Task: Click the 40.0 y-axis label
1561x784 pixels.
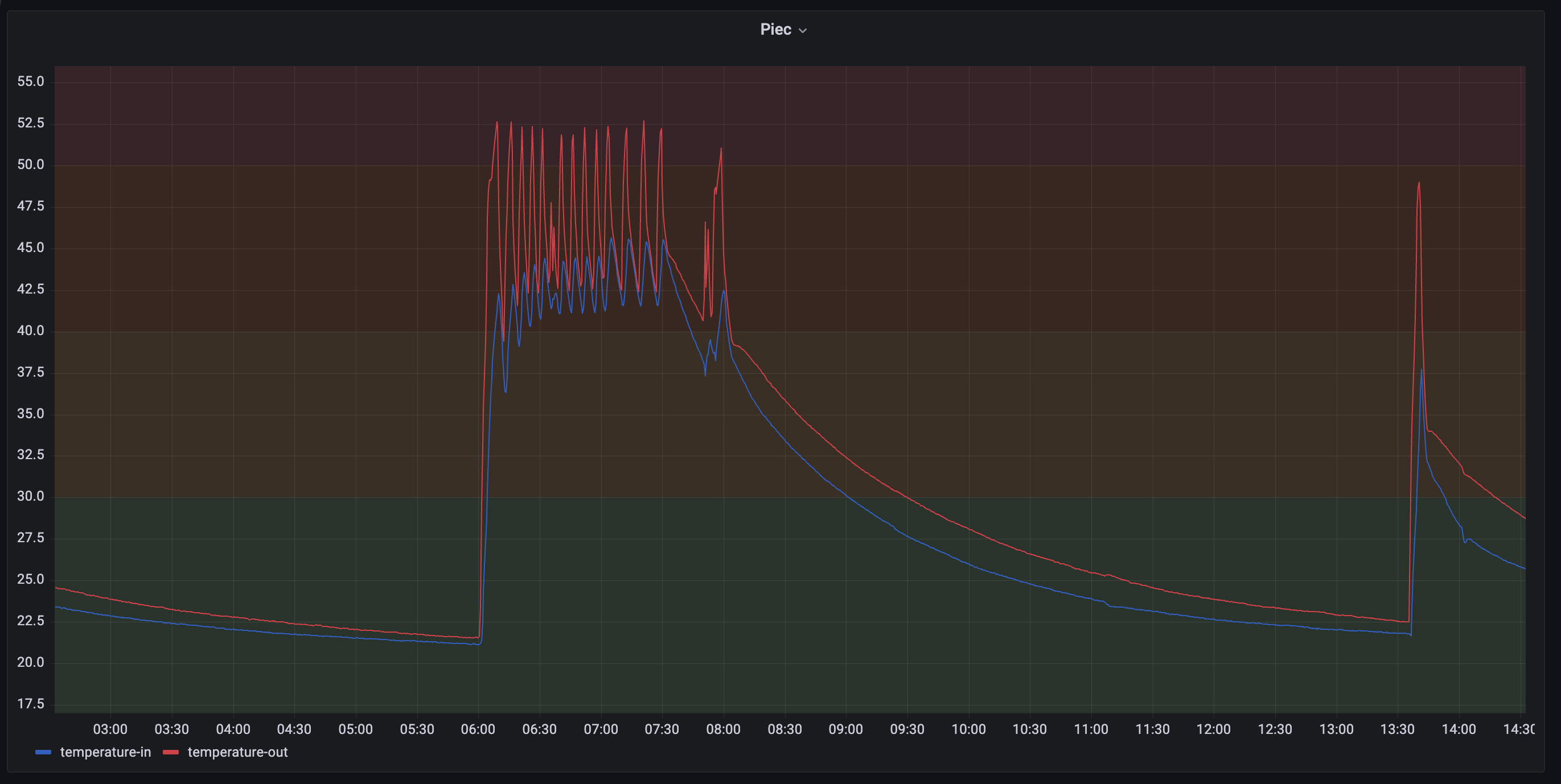Action: click(x=31, y=331)
